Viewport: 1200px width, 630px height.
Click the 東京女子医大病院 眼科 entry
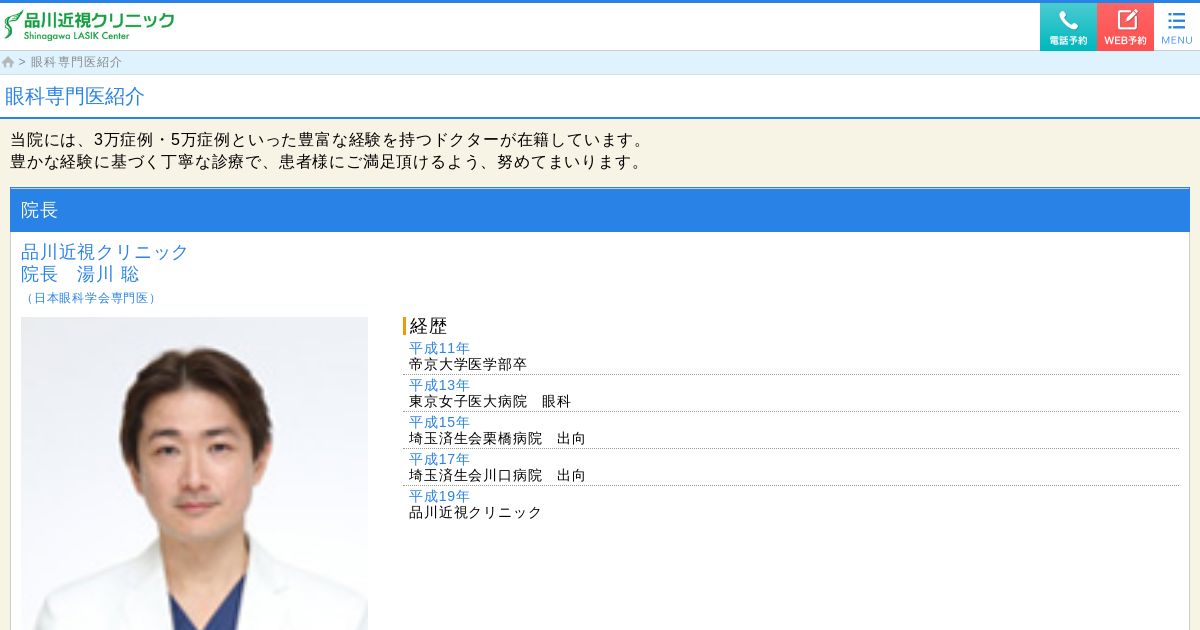(x=490, y=402)
